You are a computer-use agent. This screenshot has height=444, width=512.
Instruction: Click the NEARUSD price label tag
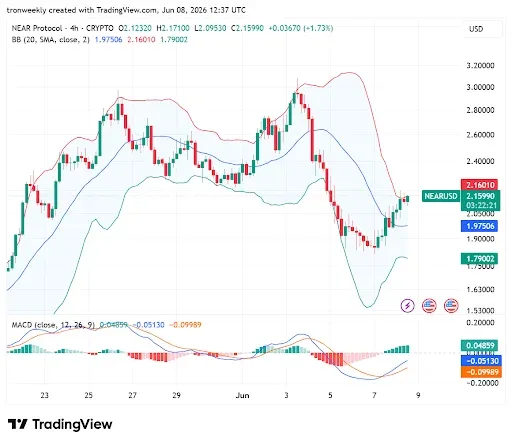pyautogui.click(x=441, y=196)
